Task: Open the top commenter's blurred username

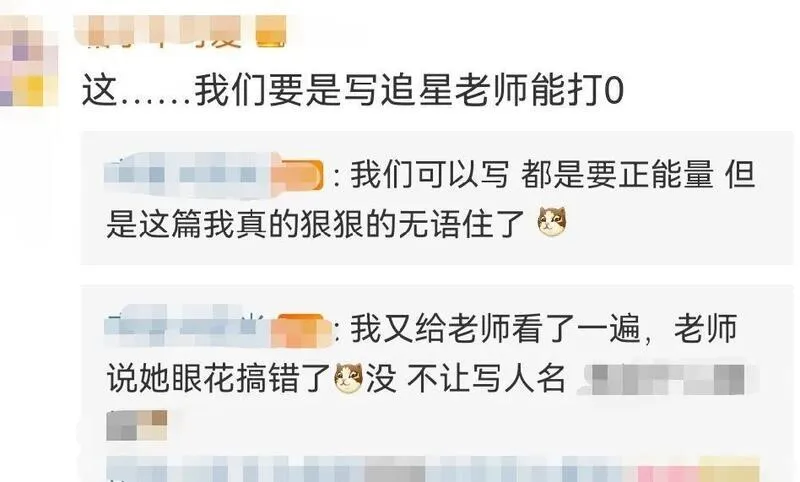Action: [x=164, y=31]
